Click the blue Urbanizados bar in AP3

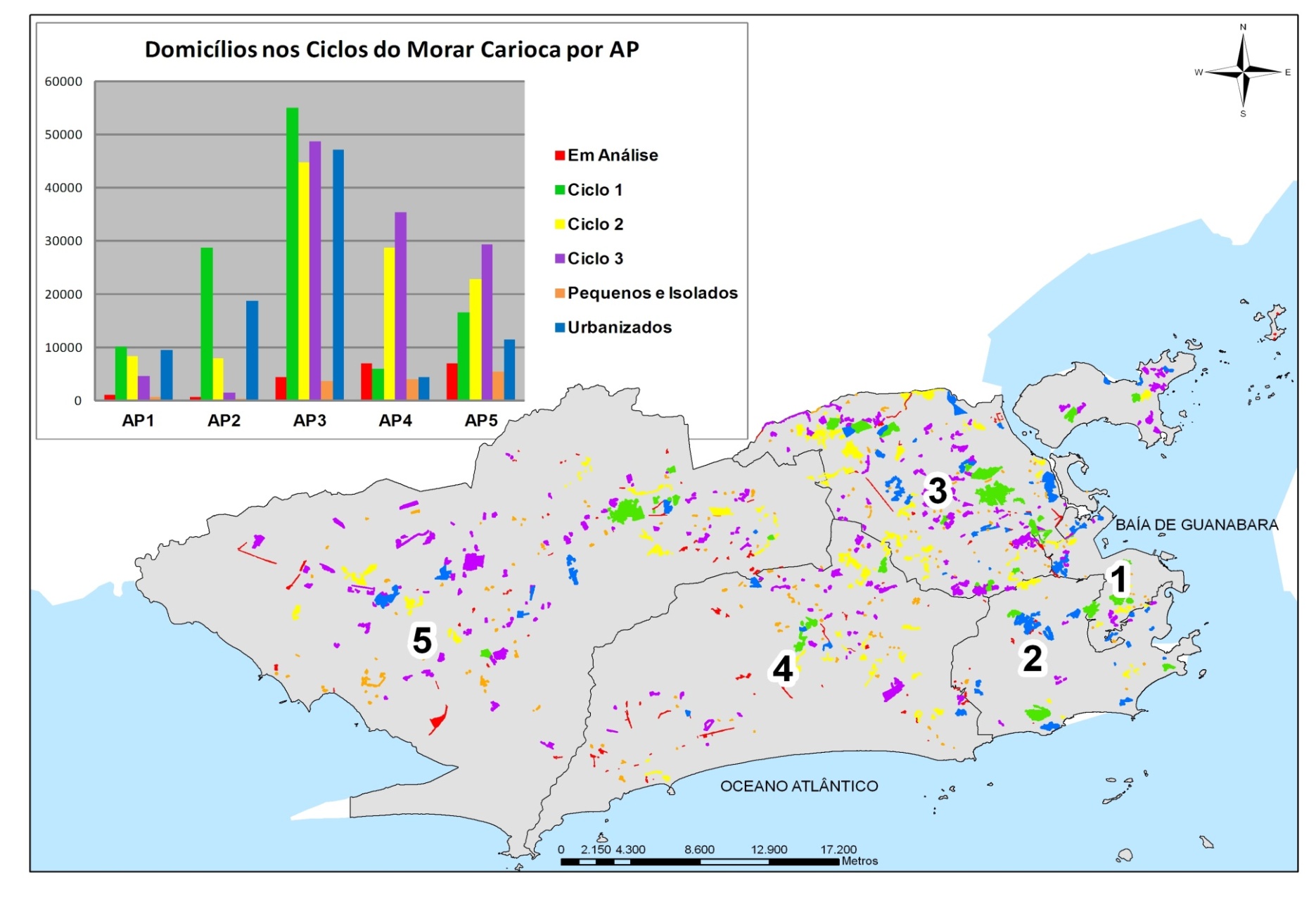click(x=338, y=275)
